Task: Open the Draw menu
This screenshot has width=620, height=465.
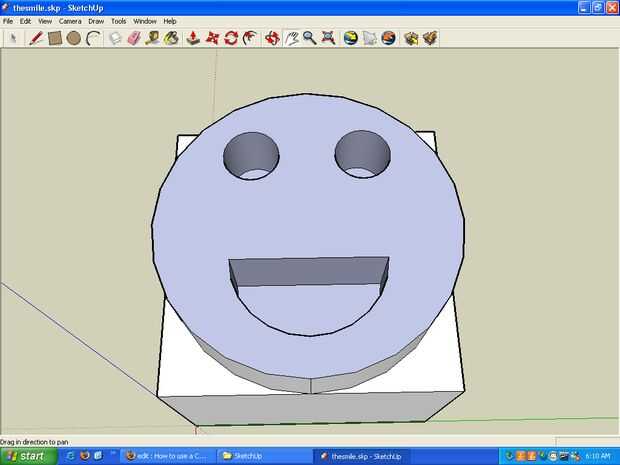Action: [x=96, y=21]
